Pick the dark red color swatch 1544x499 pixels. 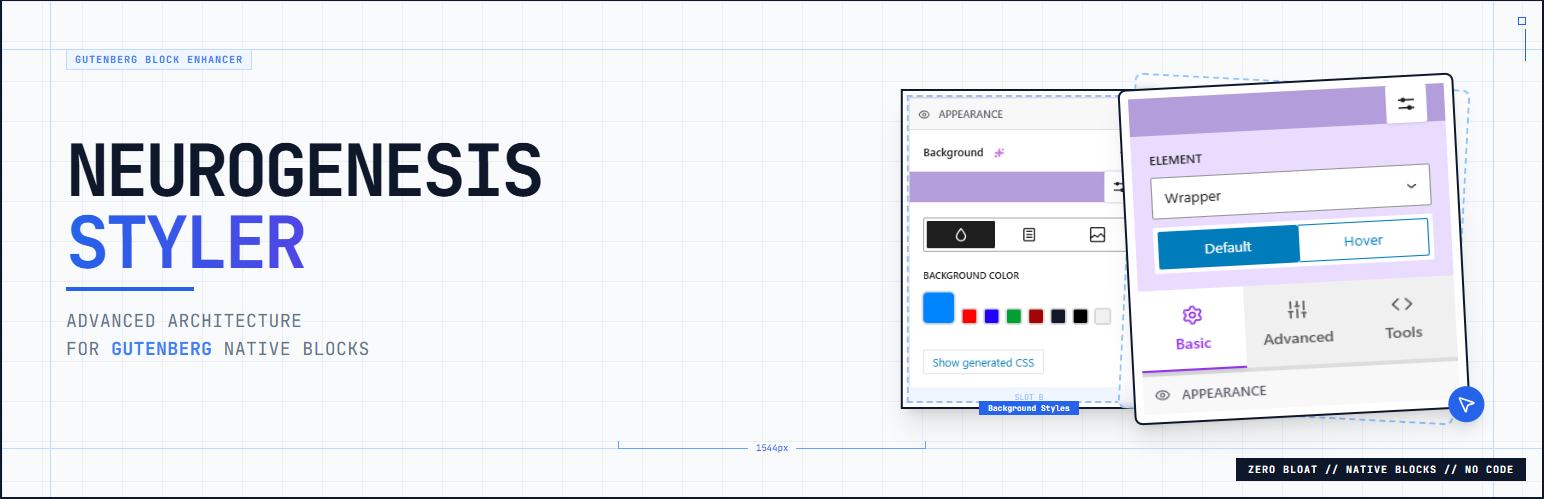[1036, 316]
